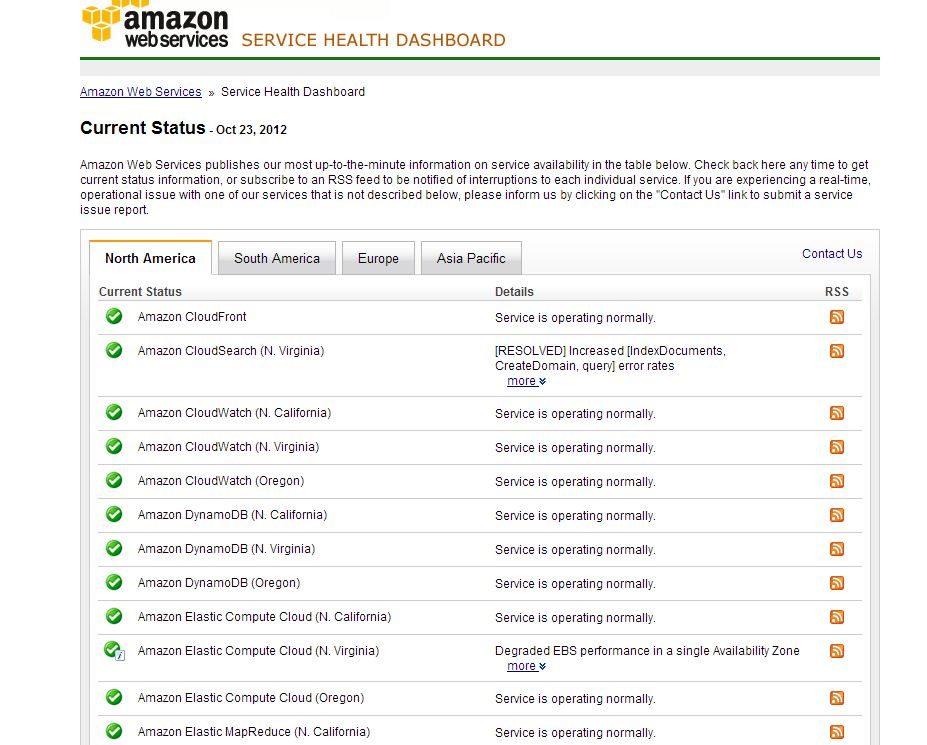
Task: Click RSS icon for CloudWatch (N. California)
Action: 837,413
